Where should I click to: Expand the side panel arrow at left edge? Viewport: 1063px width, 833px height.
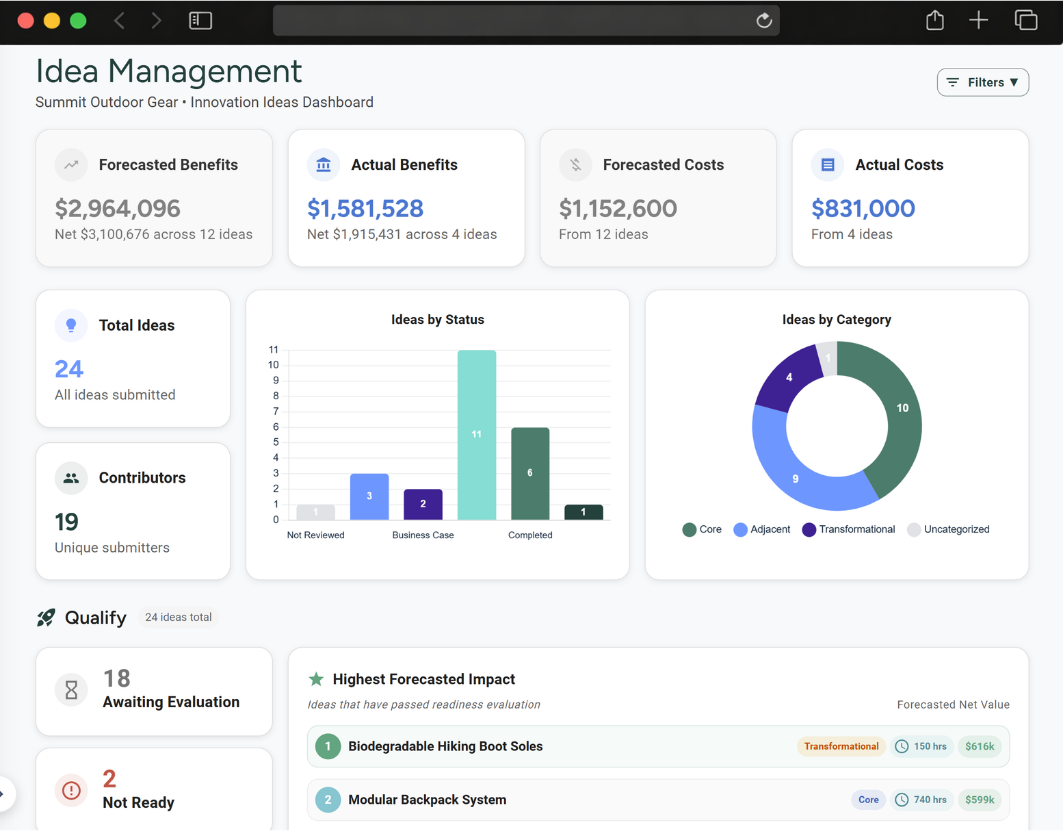click(x=3, y=794)
